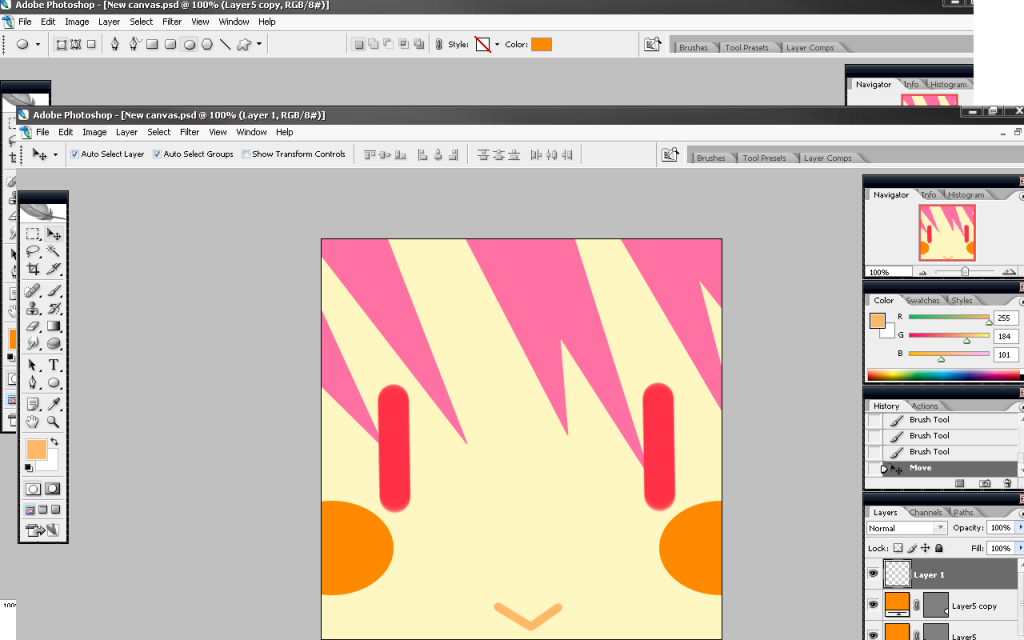
Task: Click the foreground color swatch in the toolbox
Action: point(37,449)
